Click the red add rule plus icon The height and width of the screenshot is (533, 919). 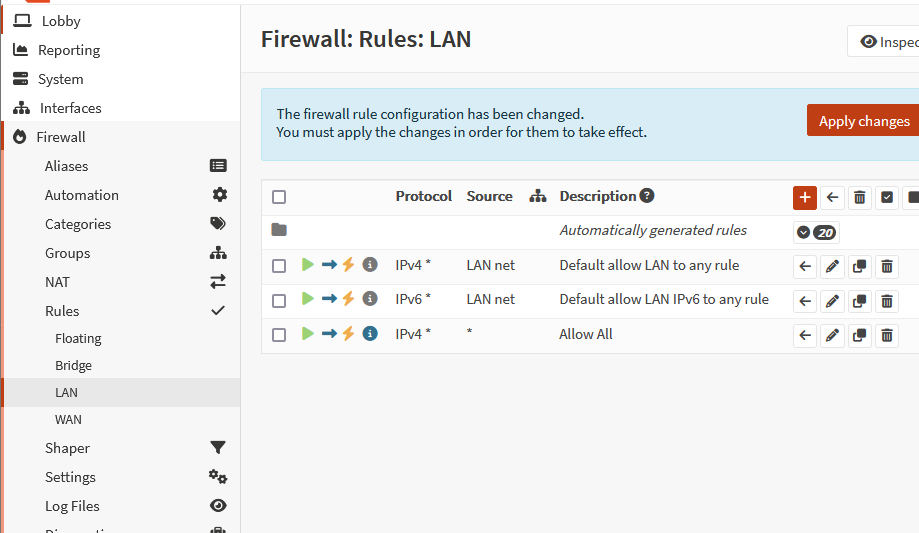[x=805, y=197]
